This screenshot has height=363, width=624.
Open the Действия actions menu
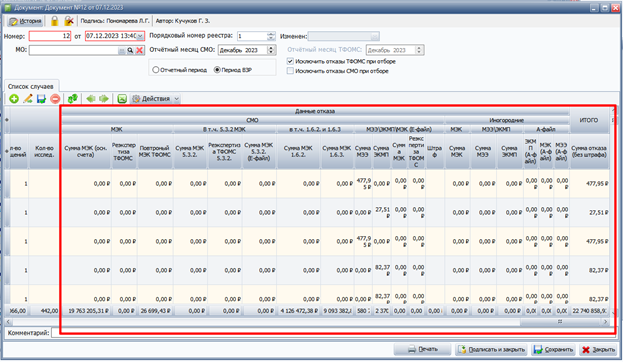156,99
